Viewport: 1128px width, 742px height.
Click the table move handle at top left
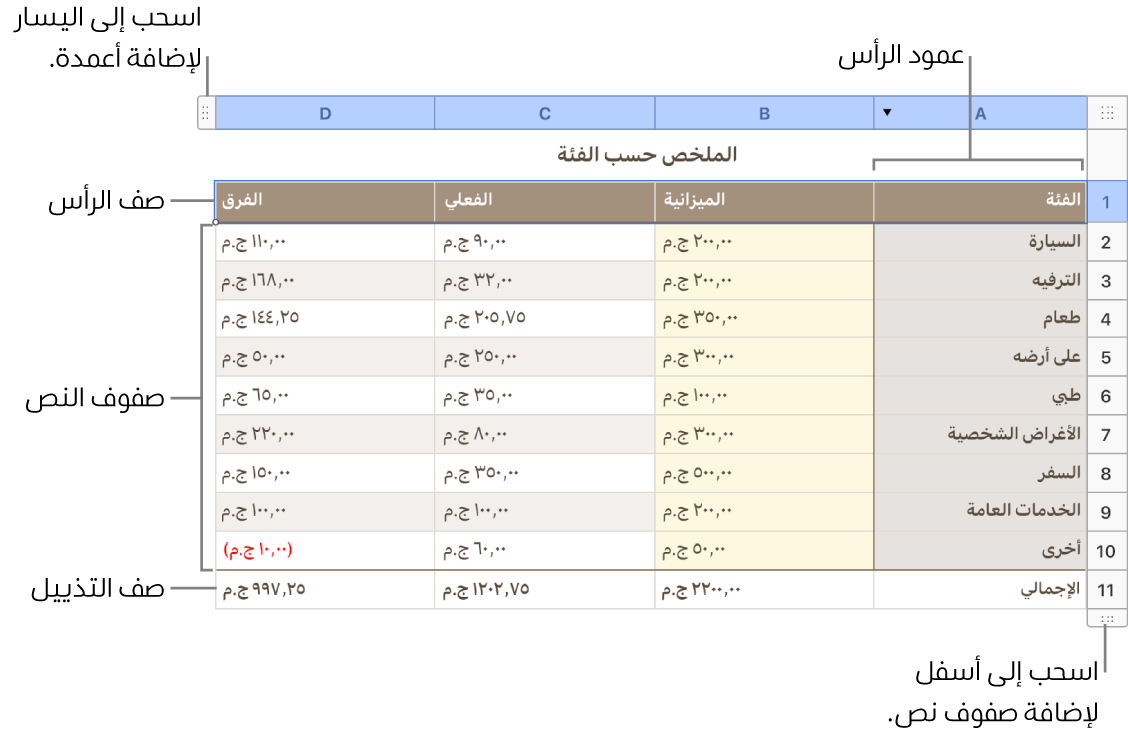click(x=207, y=113)
